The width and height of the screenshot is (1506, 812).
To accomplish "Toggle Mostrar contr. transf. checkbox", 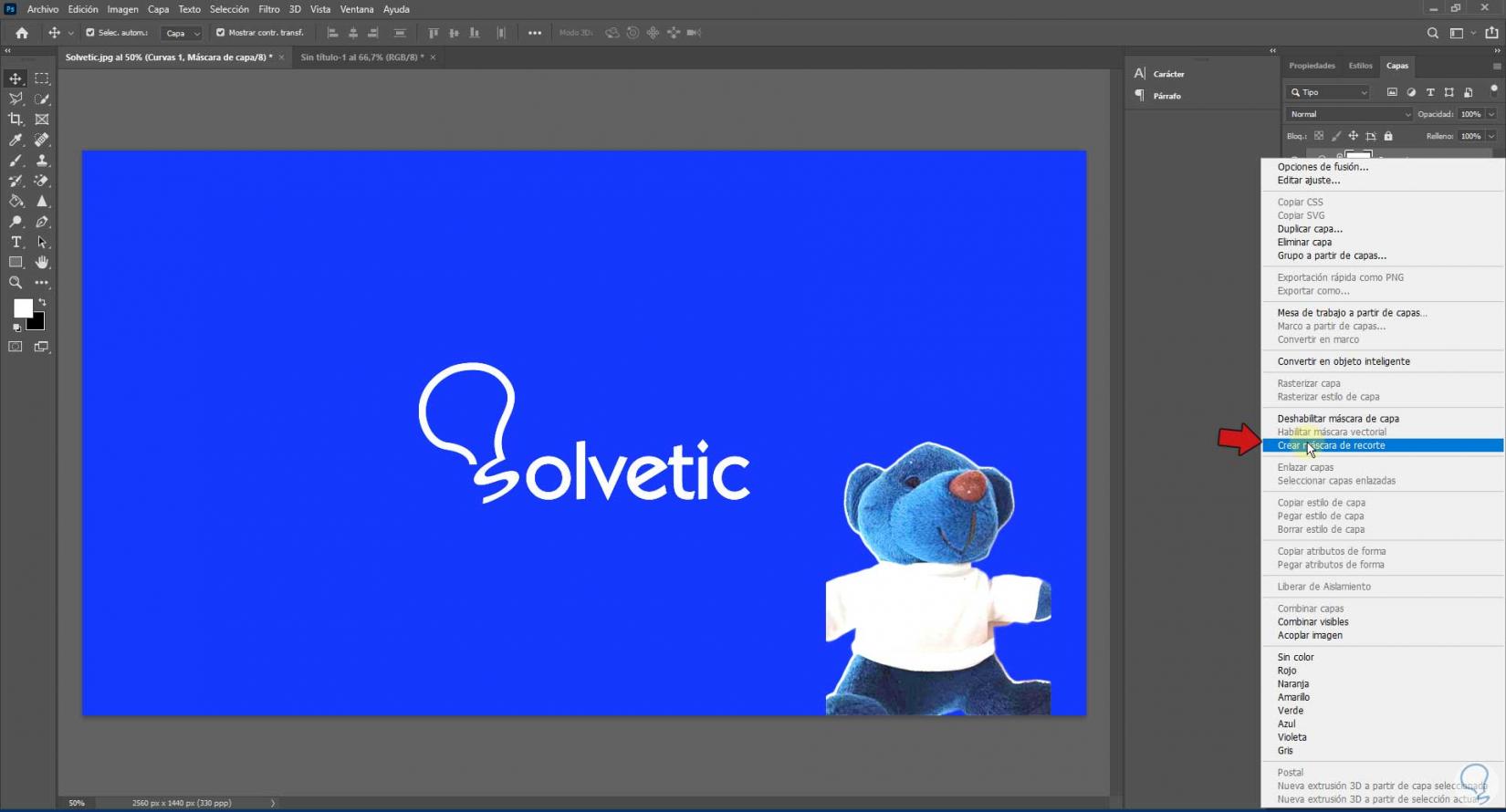I will (x=220, y=33).
